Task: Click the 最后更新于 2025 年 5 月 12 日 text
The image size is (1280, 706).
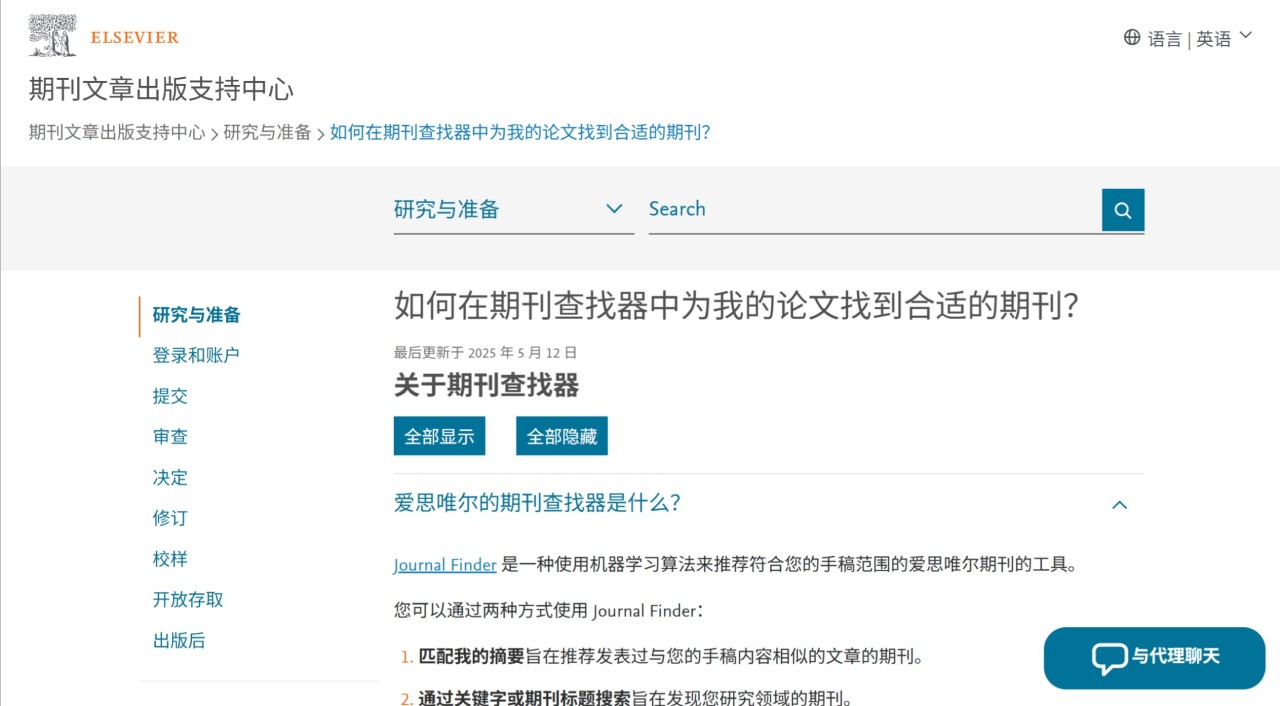Action: [x=485, y=352]
